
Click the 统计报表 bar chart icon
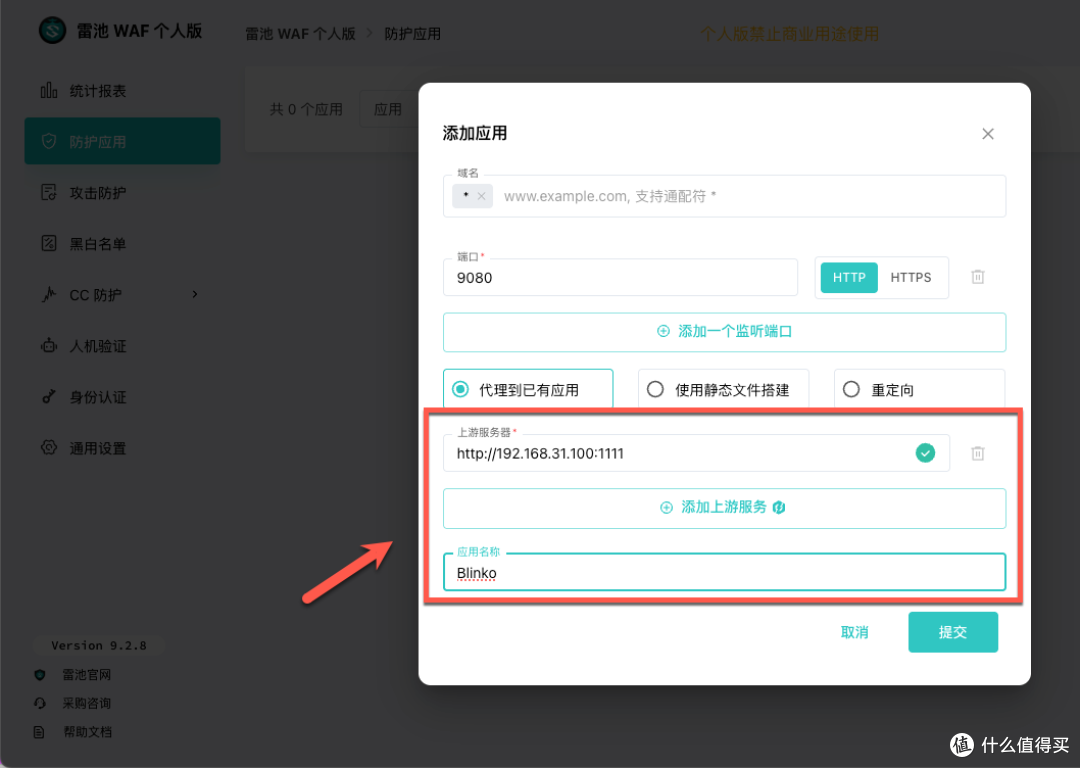pyautogui.click(x=49, y=90)
